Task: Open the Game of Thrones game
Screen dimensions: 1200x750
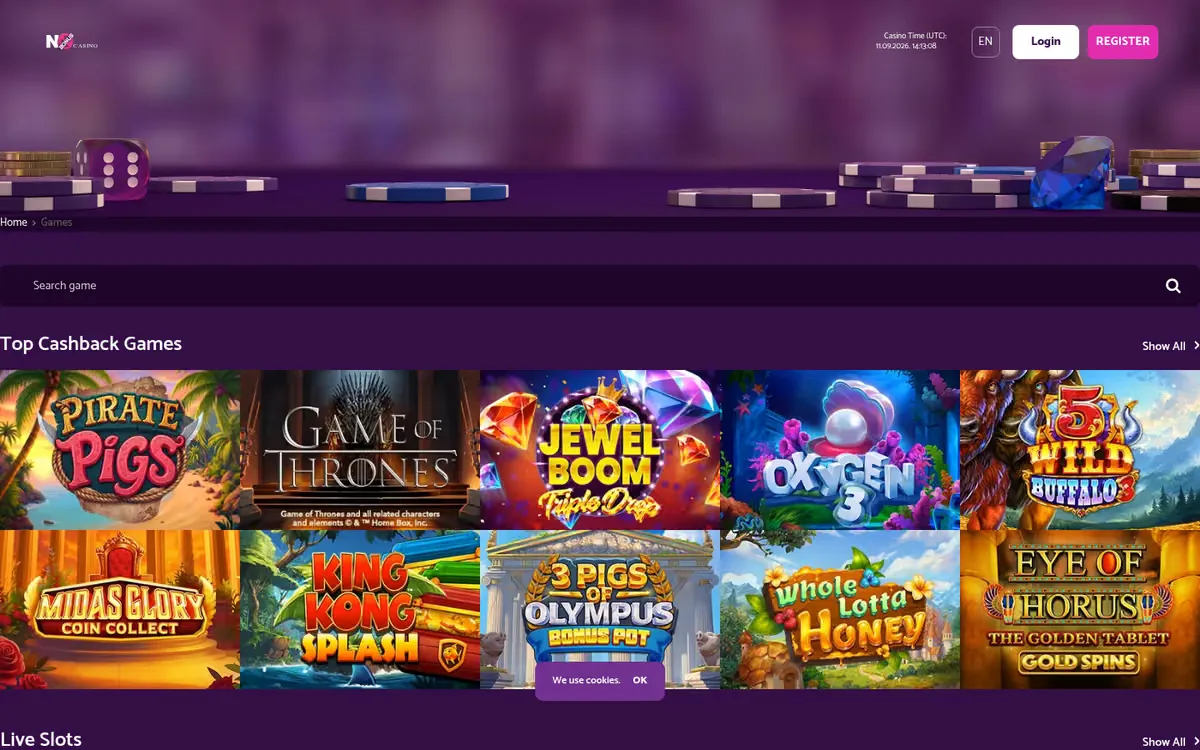Action: [x=360, y=450]
